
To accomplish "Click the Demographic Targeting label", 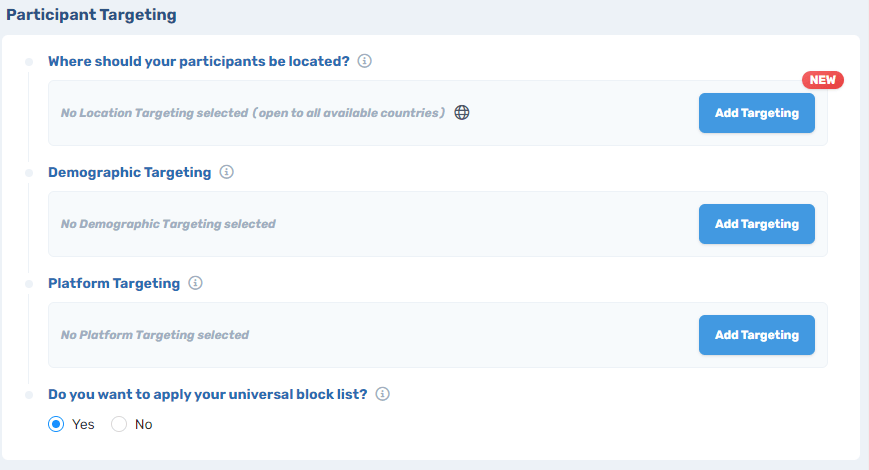I will tap(129, 172).
